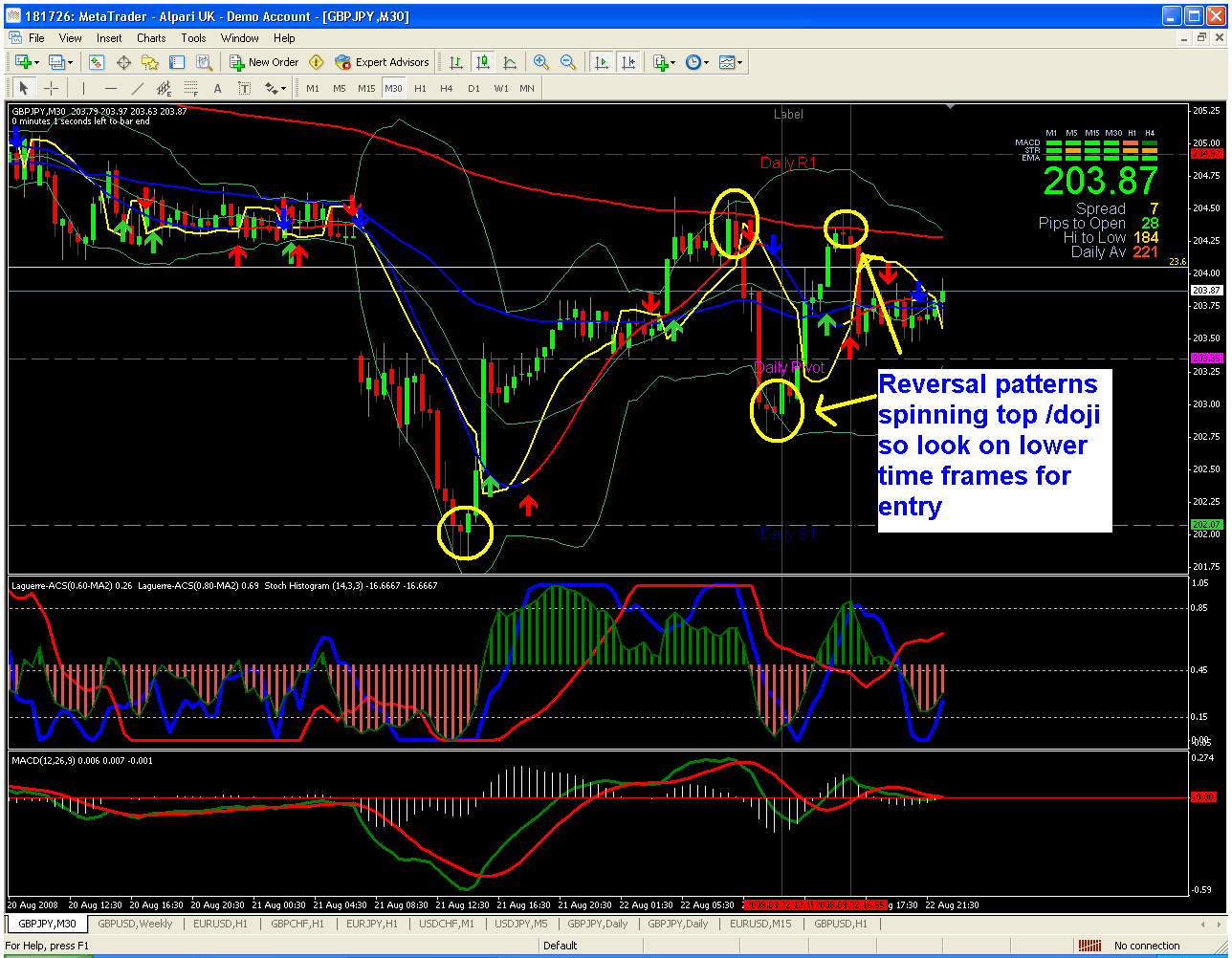Switch chart to Line Chart icon
Screen dimensions: 1232x958
(510, 62)
